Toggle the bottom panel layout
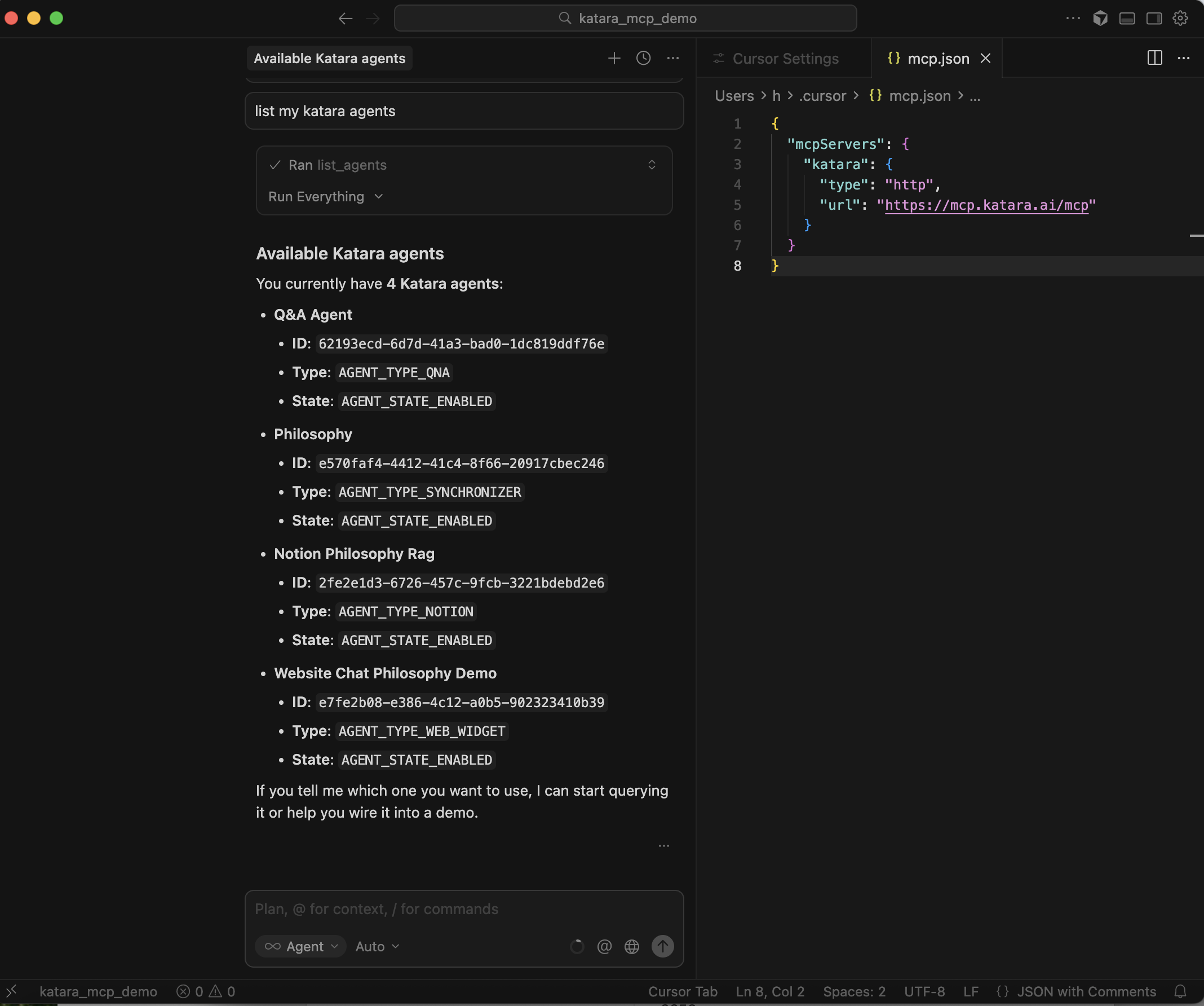 point(1127,19)
